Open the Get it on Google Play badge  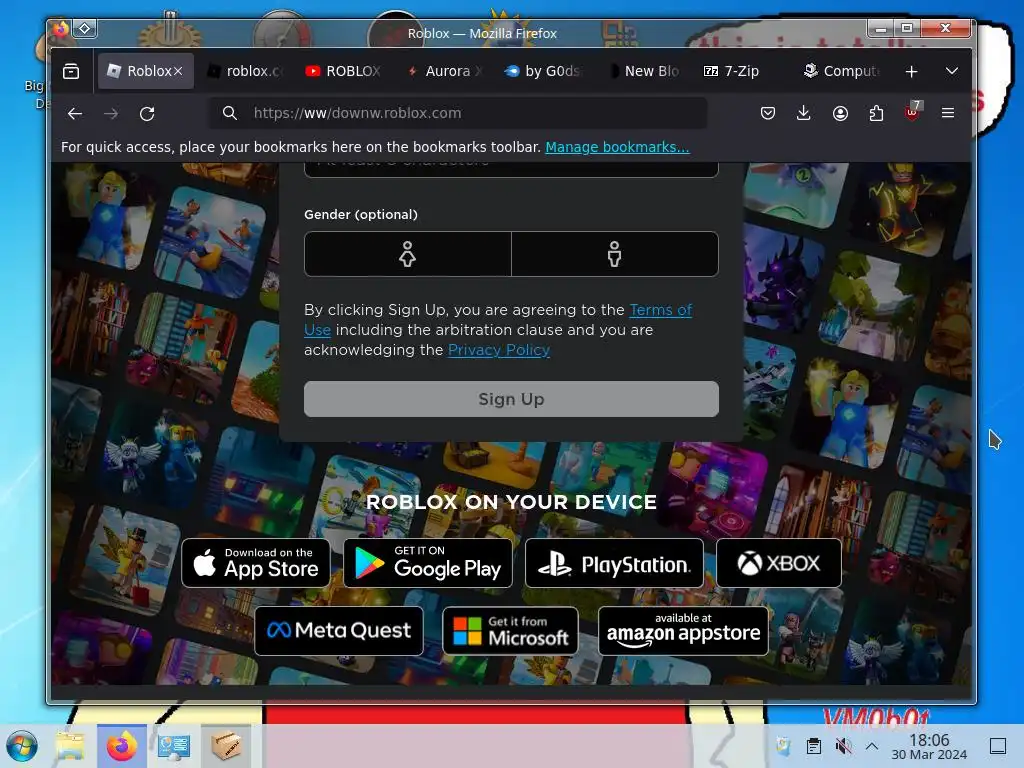428,563
